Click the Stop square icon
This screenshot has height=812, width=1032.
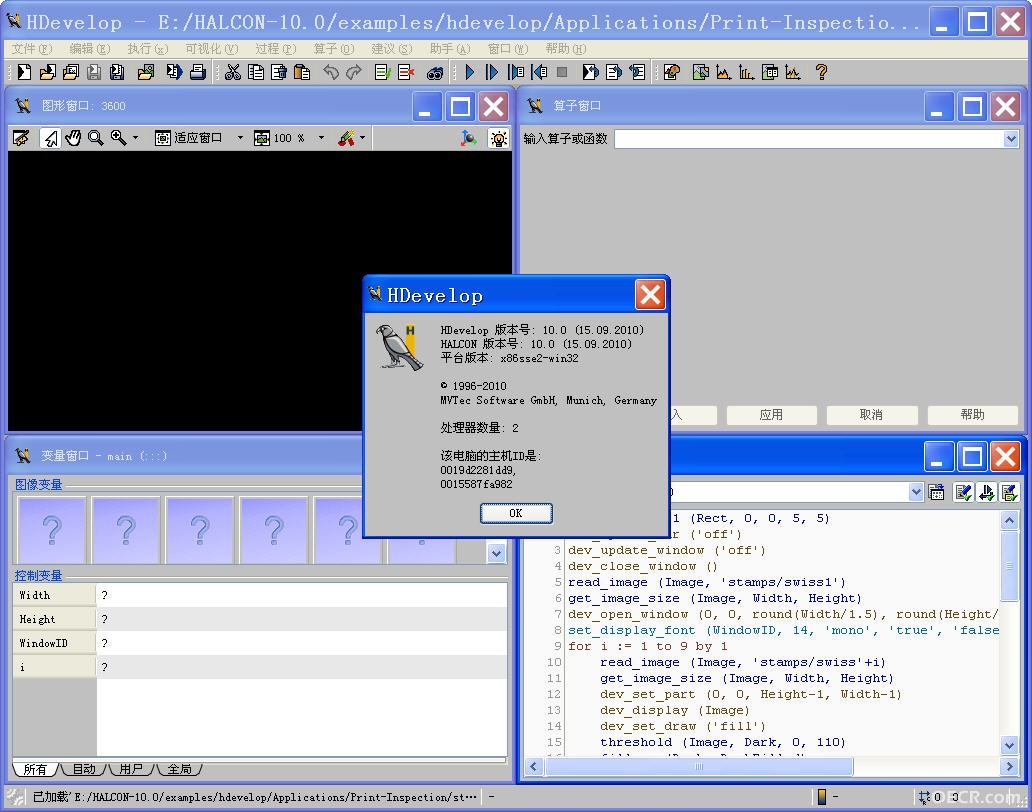point(562,72)
